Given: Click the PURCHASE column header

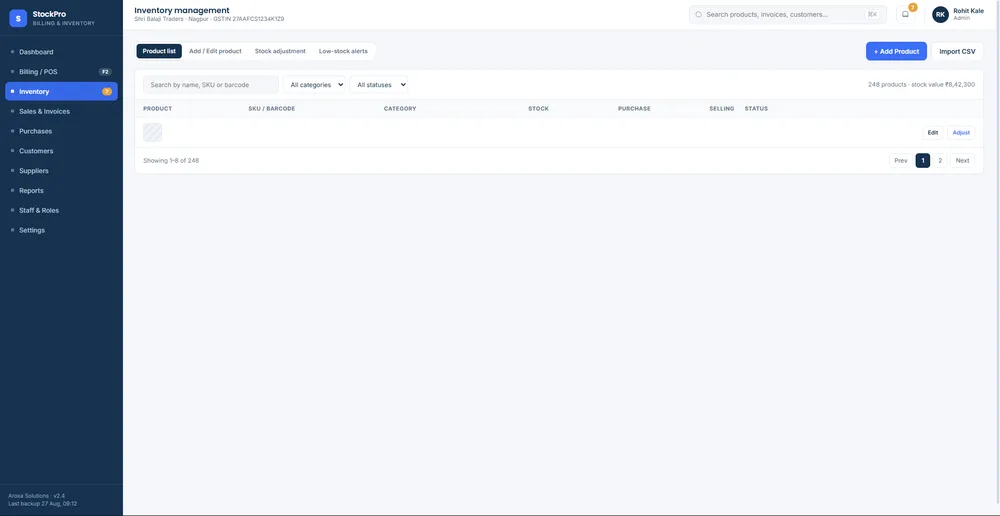Looking at the screenshot, I should coord(634,108).
